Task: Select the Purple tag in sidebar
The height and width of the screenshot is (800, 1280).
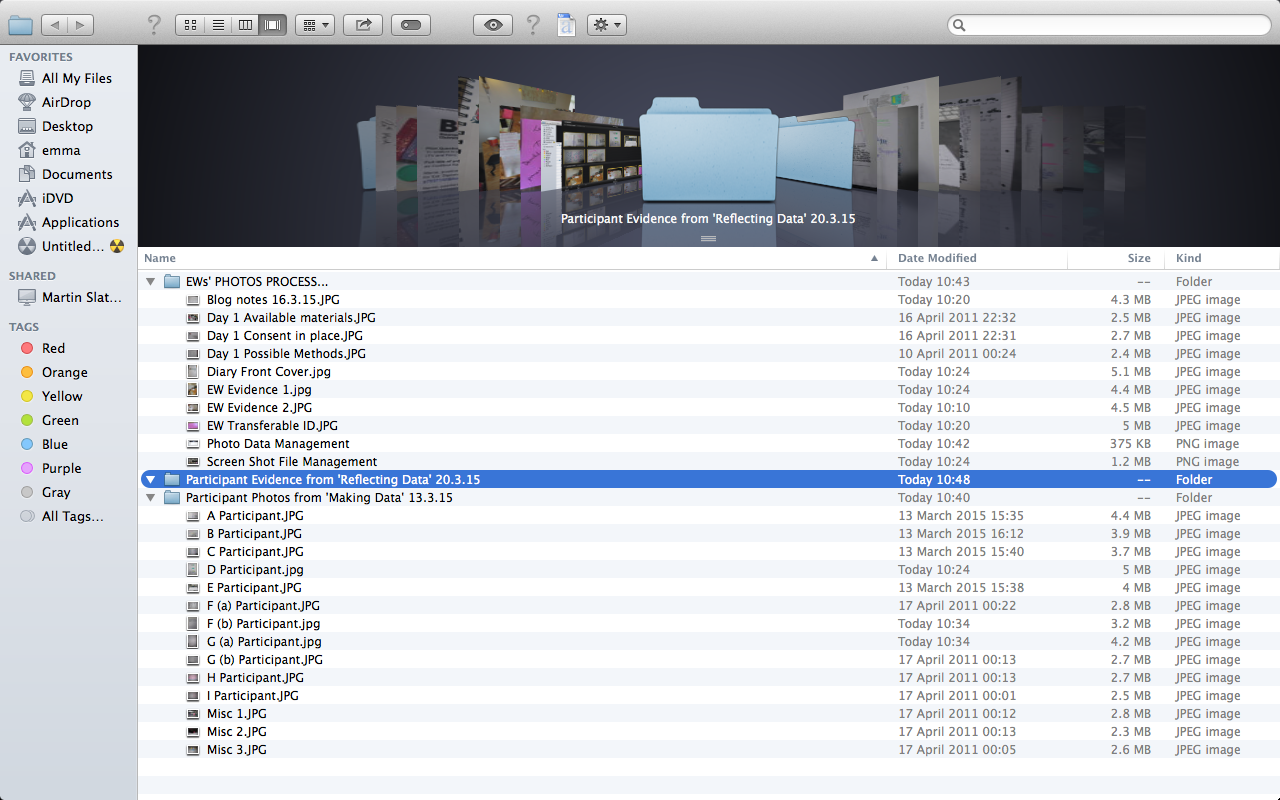Action: tap(61, 468)
